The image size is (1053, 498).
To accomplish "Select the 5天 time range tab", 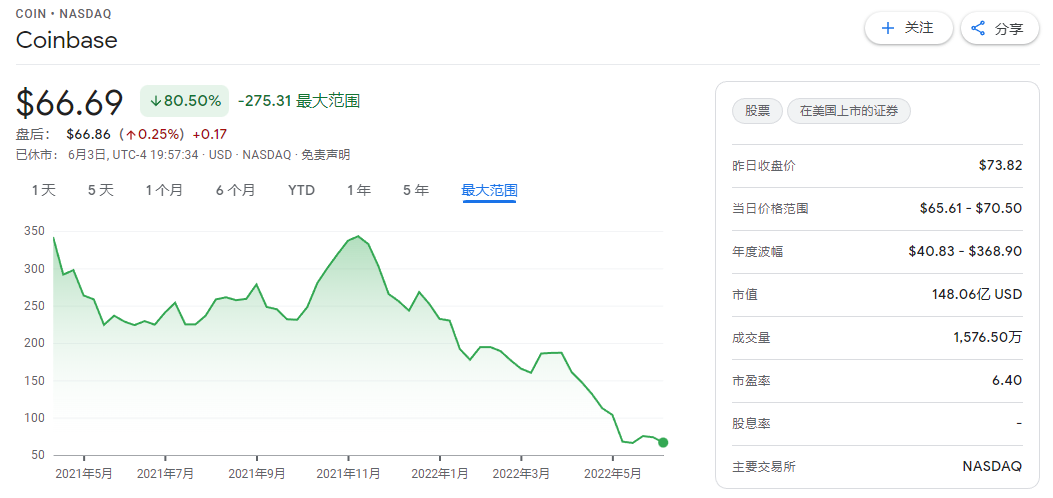I will pos(101,190).
